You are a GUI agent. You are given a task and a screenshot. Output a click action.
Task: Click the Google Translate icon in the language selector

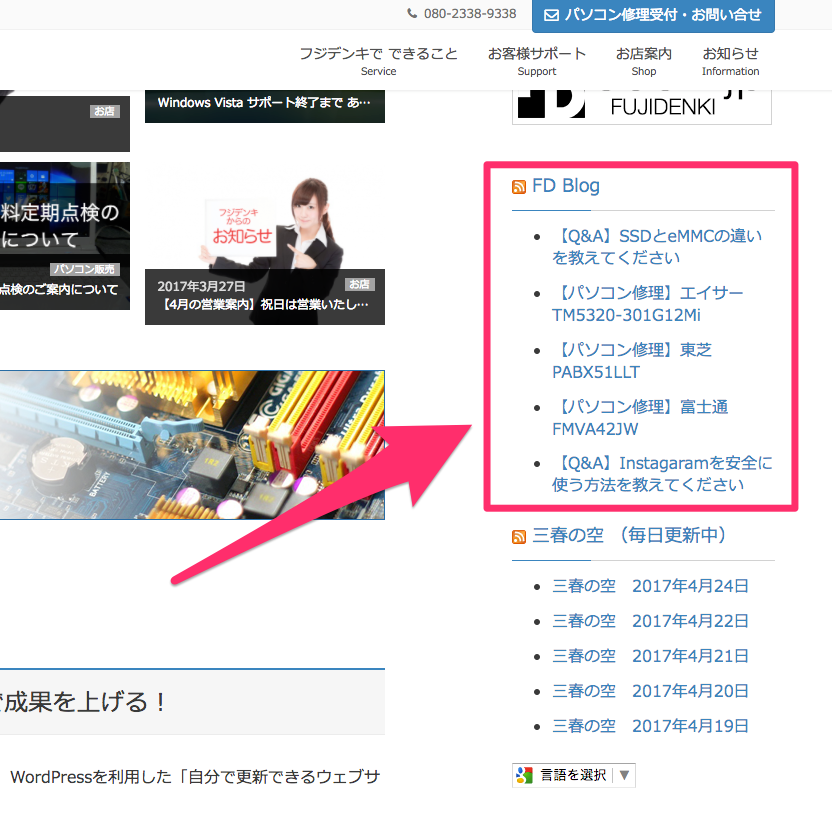(x=521, y=774)
